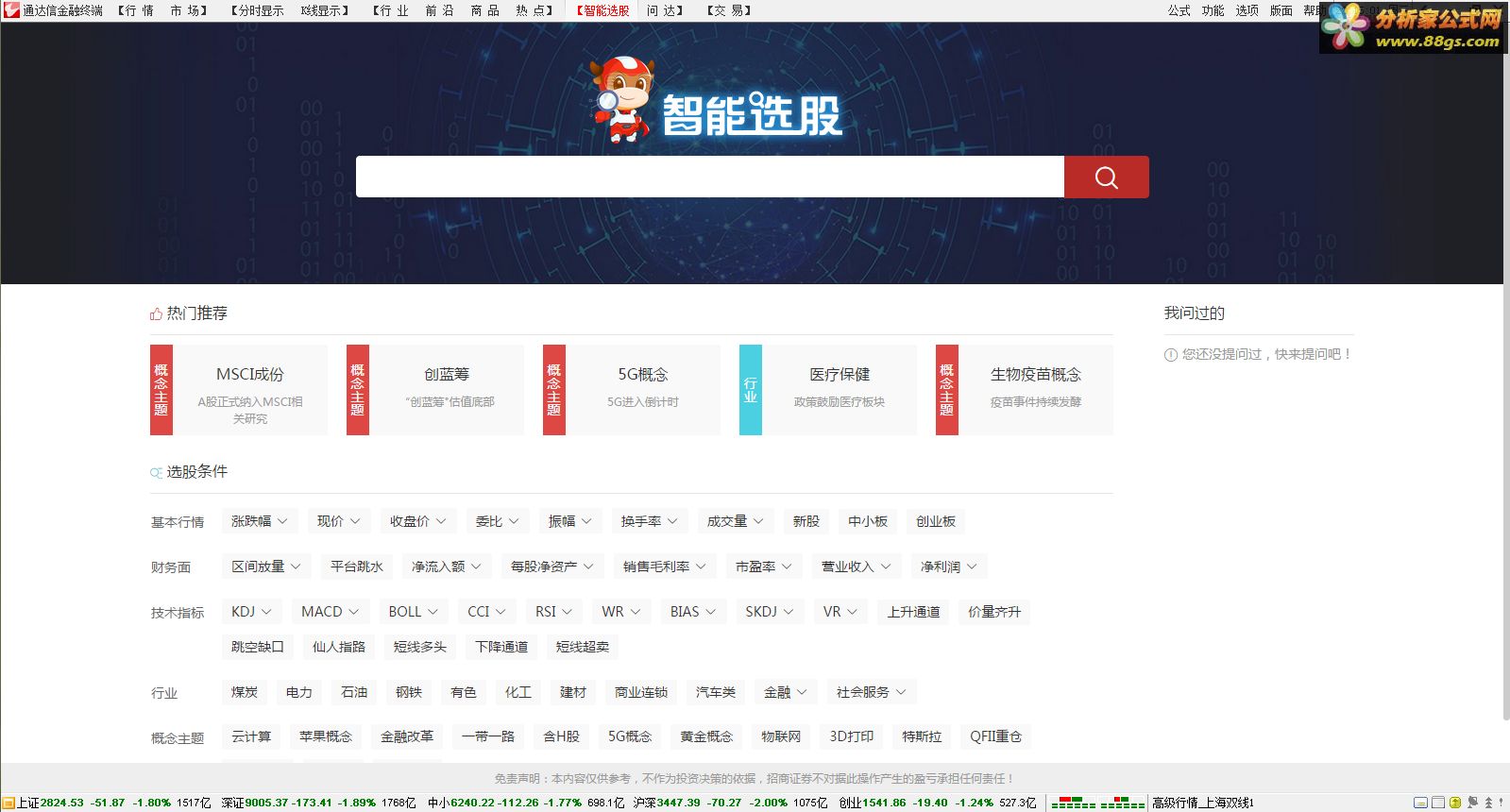This screenshot has height=812, width=1510.
Task: Switch to 分时显示 view
Action: (260, 10)
